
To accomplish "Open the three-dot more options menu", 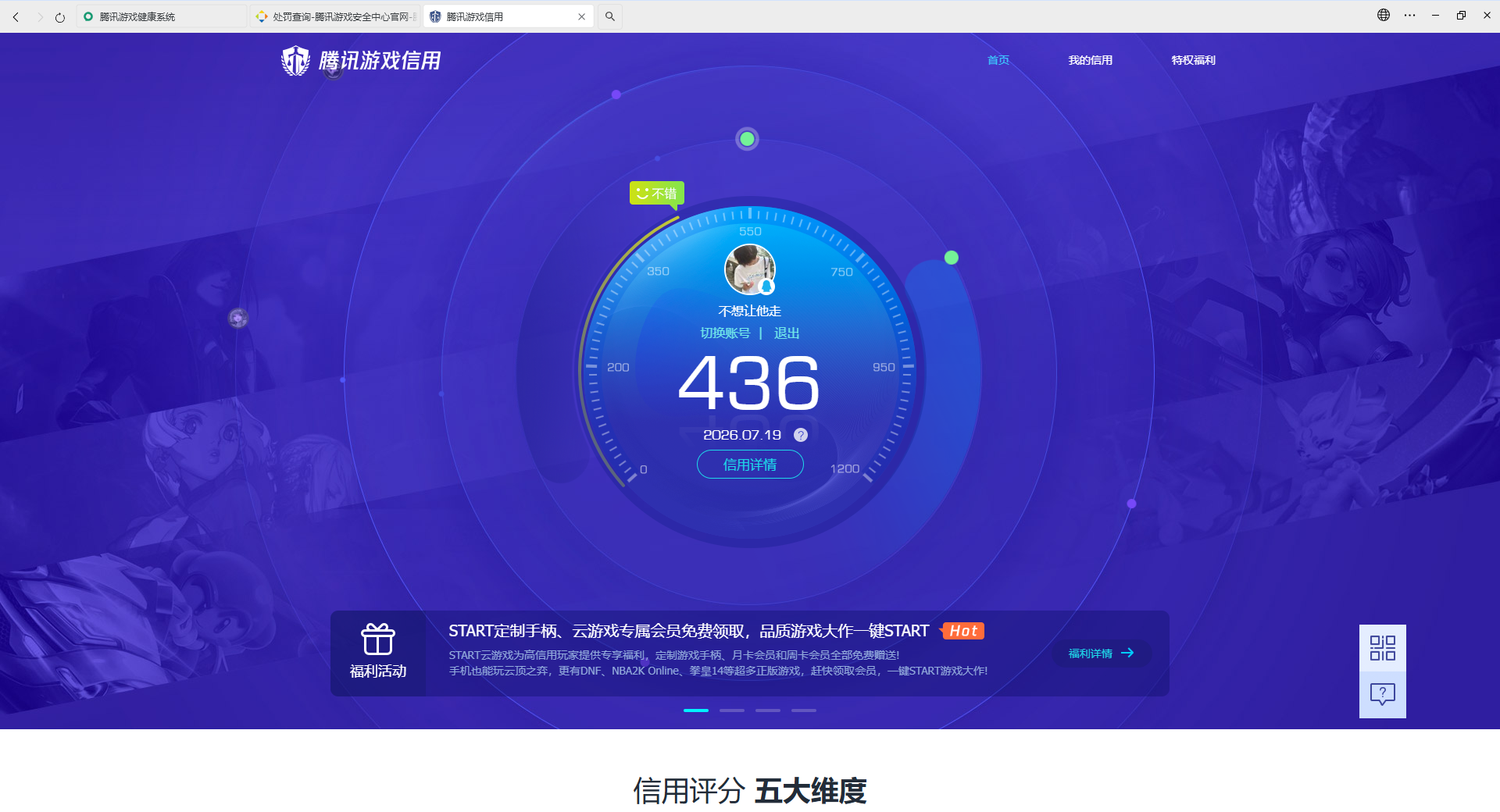I will click(1409, 15).
